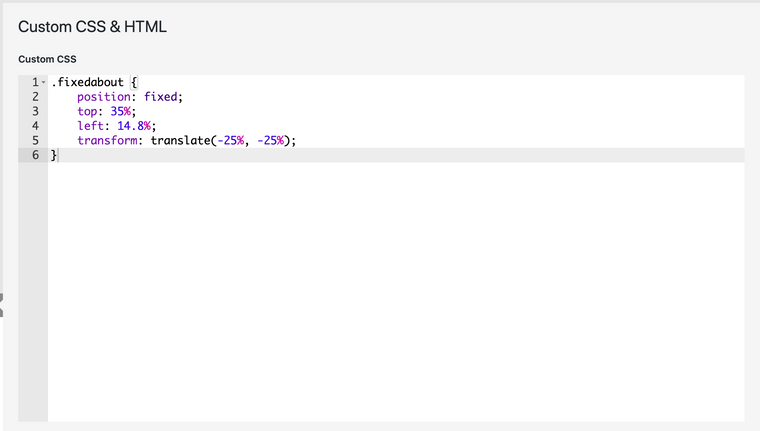The image size is (760, 431).
Task: Click line number 3 in the gutter
Action: pyautogui.click(x=35, y=111)
